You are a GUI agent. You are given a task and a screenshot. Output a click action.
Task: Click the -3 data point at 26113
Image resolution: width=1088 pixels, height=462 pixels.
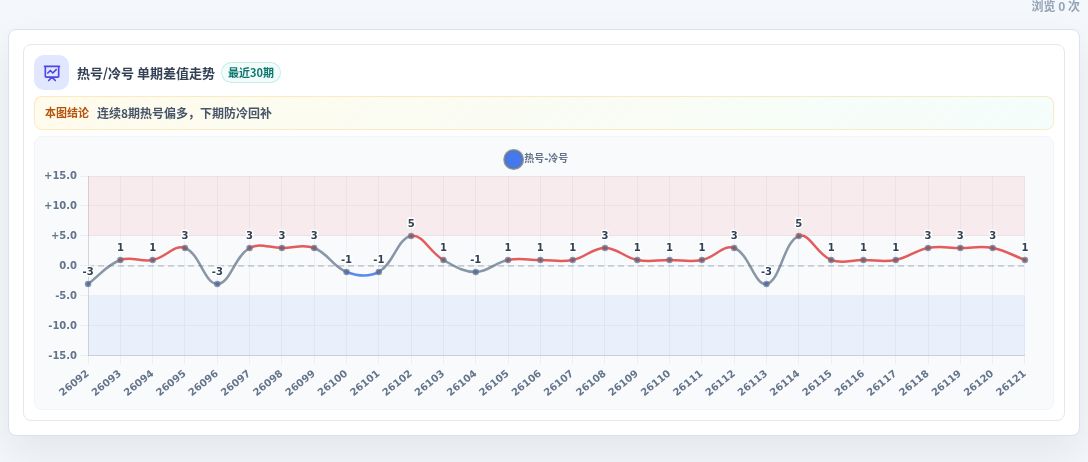(766, 284)
